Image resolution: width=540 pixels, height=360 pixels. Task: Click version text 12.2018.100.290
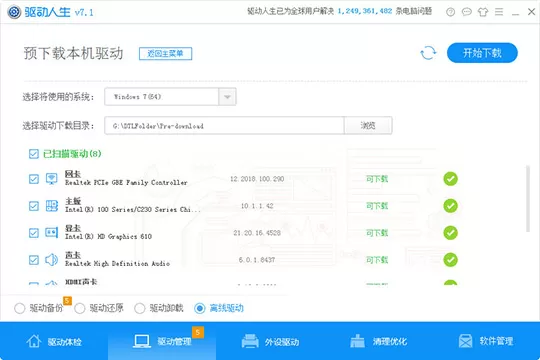click(257, 179)
